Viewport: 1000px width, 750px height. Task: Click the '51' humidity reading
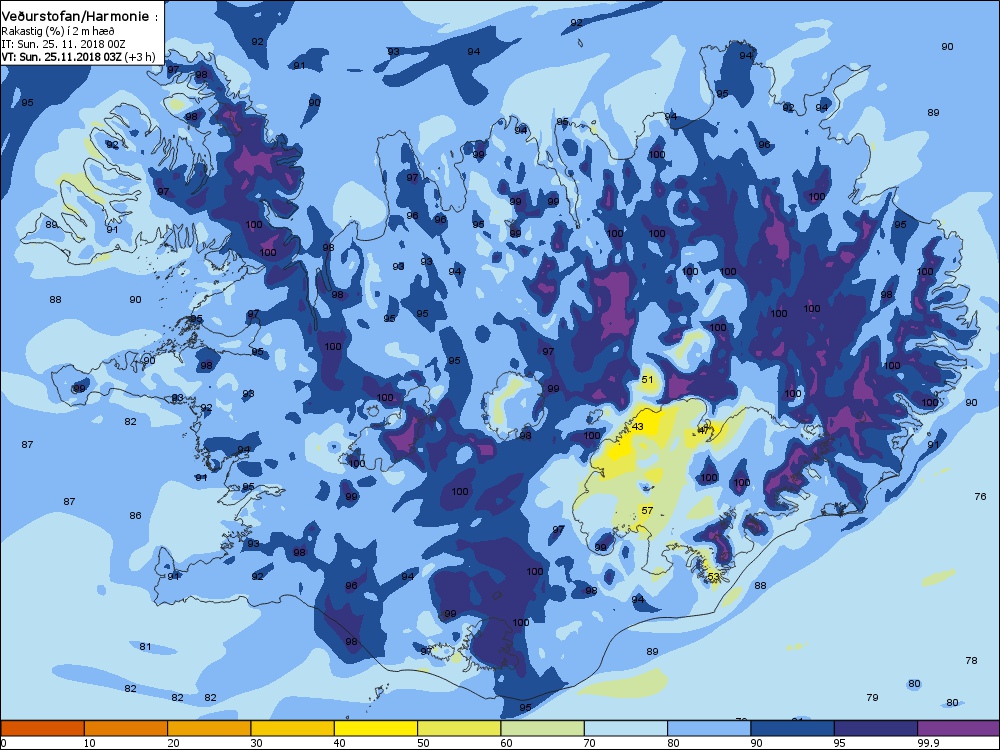(647, 379)
